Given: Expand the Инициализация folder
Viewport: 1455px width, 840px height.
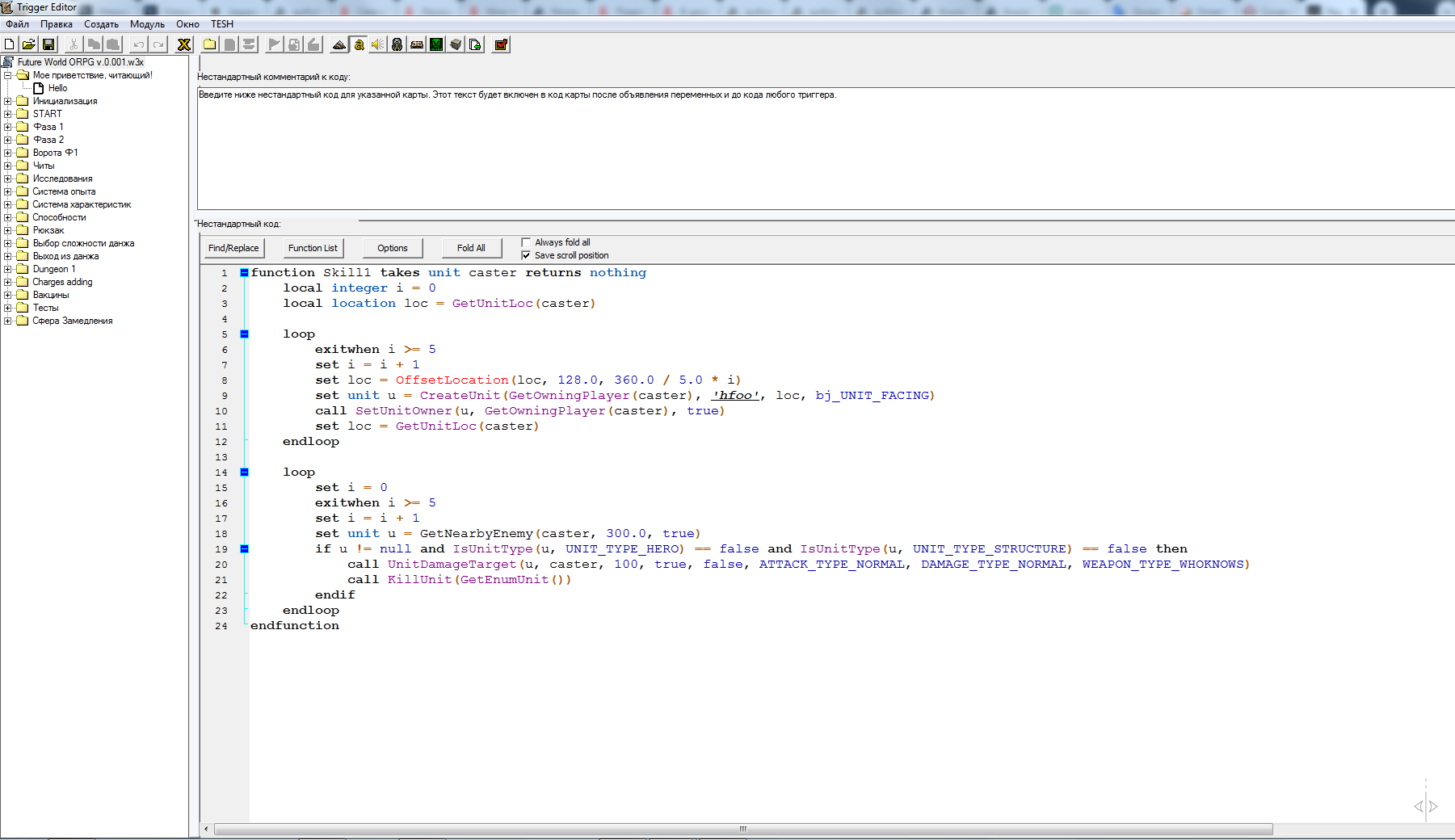Looking at the screenshot, I should 8,101.
